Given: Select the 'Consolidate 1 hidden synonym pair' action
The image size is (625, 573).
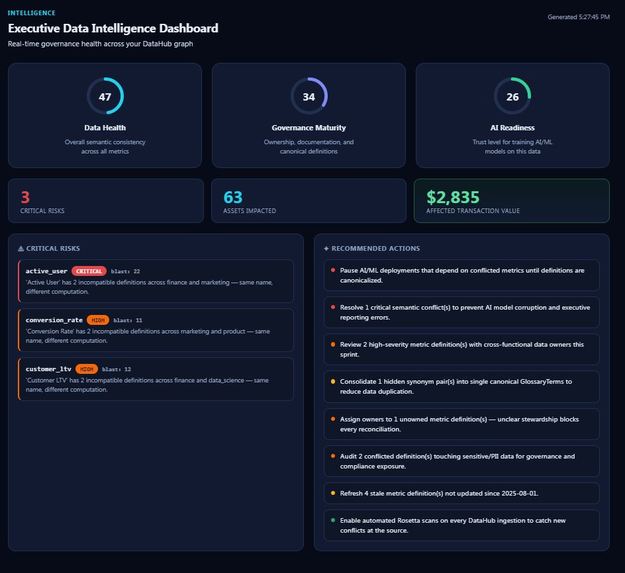Looking at the screenshot, I should pos(462,386).
